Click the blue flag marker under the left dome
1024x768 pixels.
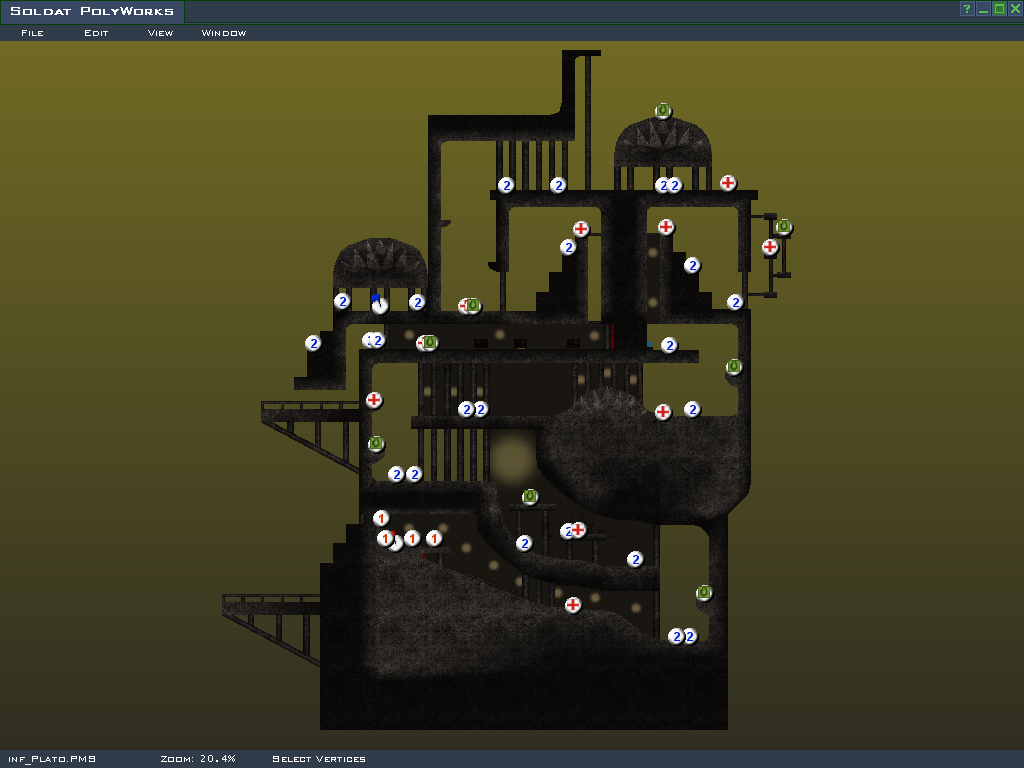pos(378,304)
